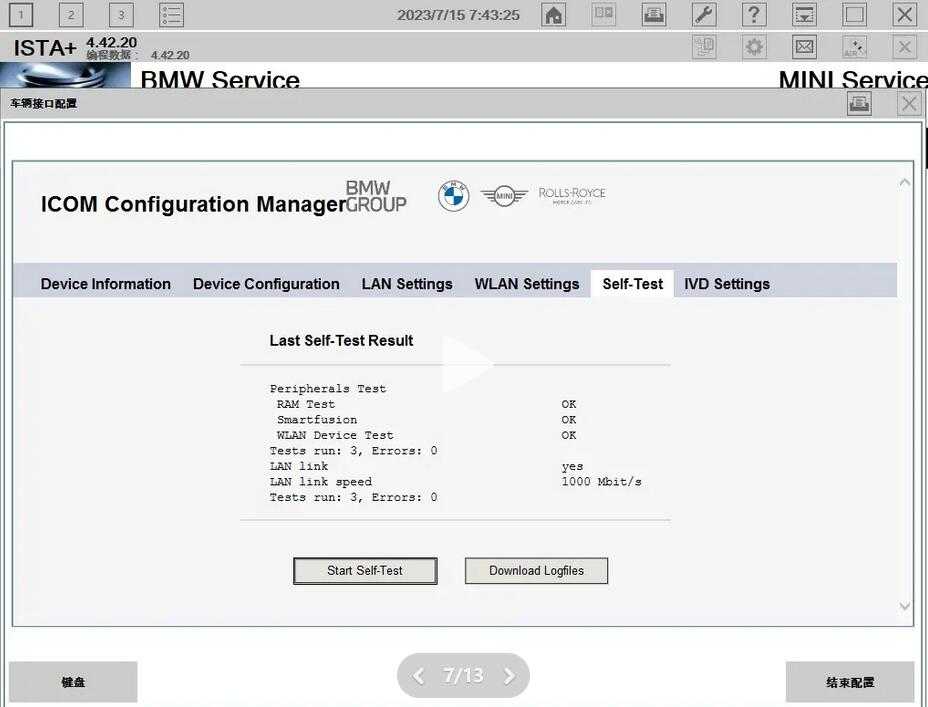The height and width of the screenshot is (707, 928).
Task: Select the Self-Test tab
Action: pos(633,284)
